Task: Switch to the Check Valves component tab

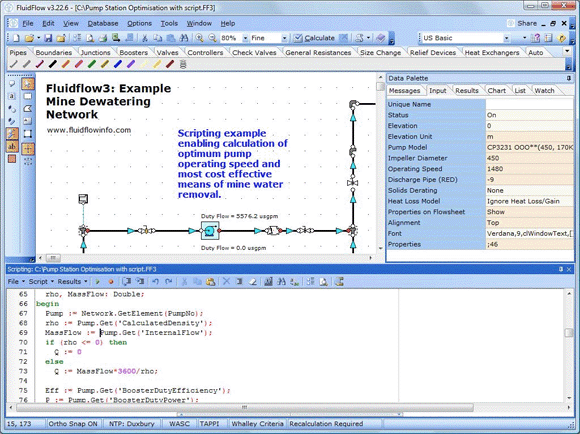Action: coord(254,53)
